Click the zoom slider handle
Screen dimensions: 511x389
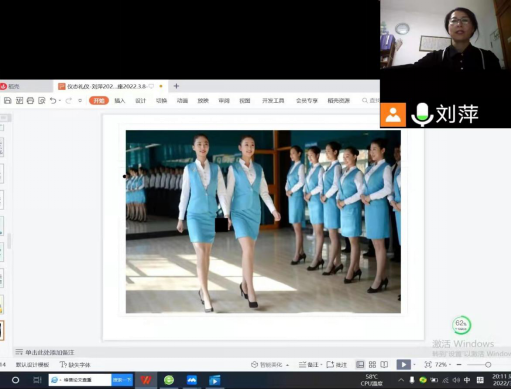[x=488, y=365]
